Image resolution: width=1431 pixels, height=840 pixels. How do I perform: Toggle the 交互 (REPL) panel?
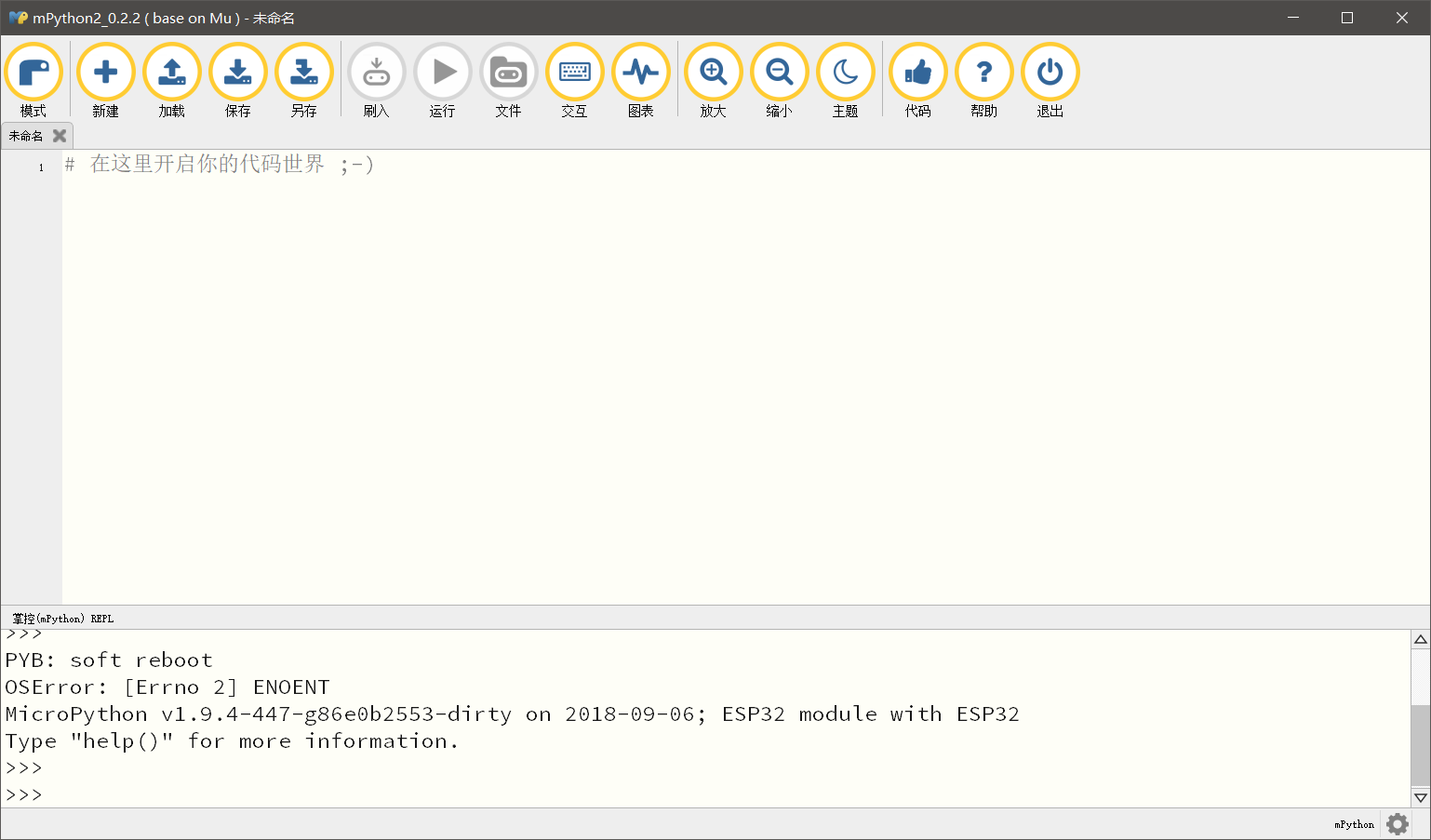575,80
